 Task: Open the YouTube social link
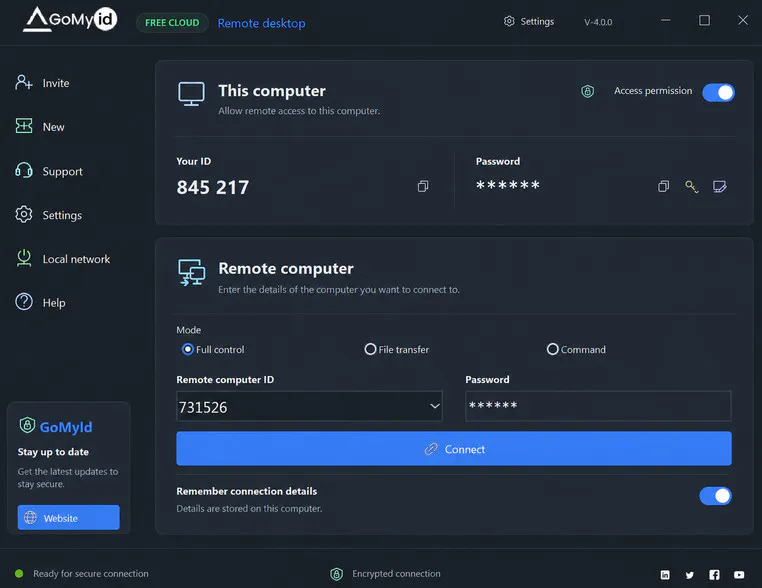pos(739,575)
